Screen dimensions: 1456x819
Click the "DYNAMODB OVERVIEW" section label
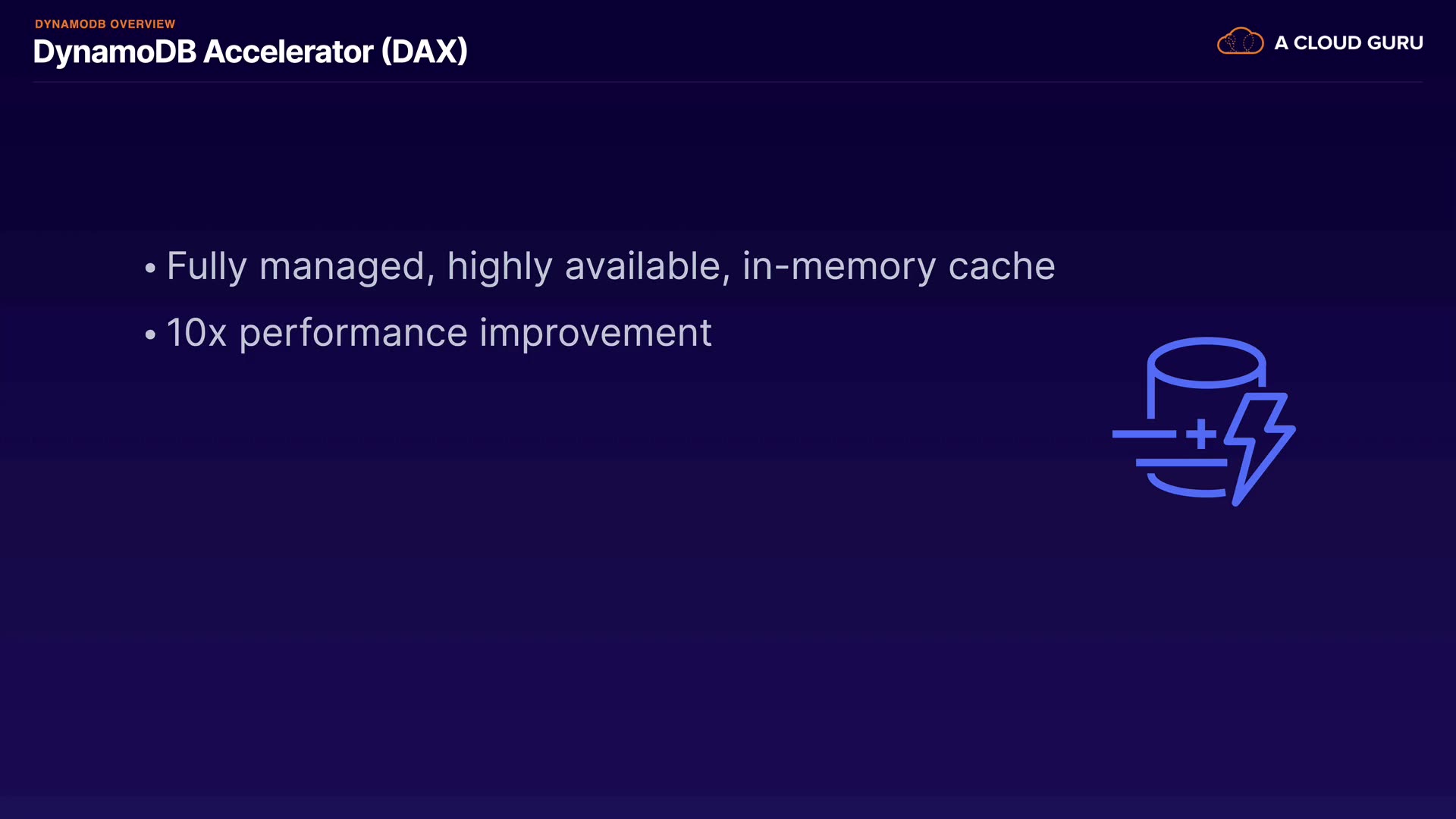105,24
